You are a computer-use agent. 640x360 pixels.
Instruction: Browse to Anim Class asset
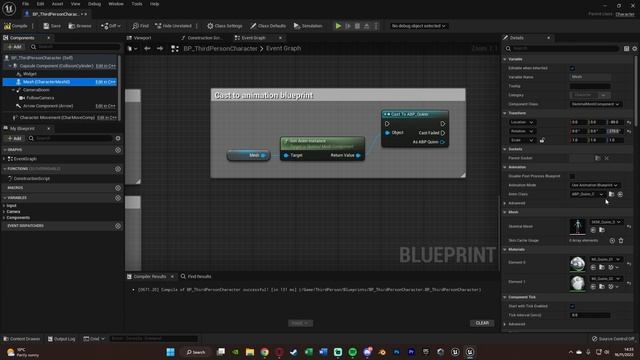[x=611, y=194]
